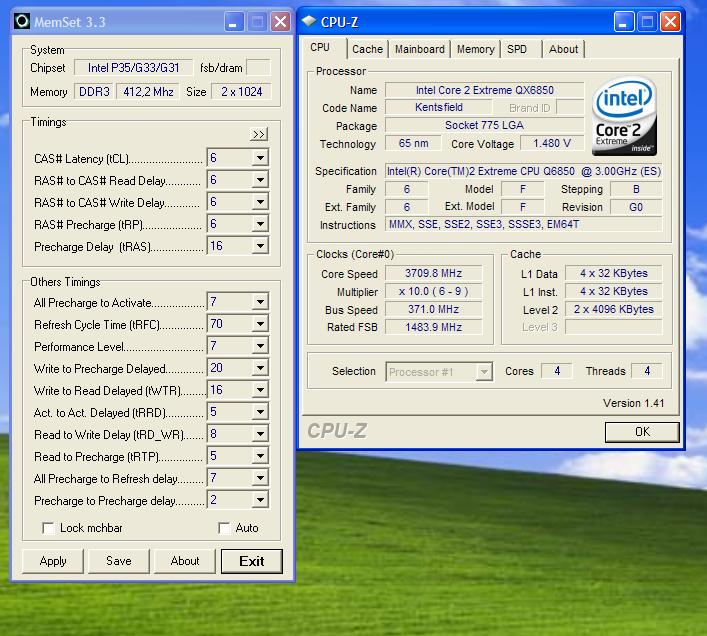The image size is (707, 636).
Task: Click the CPU-Z app icon in title bar
Action: [x=309, y=21]
